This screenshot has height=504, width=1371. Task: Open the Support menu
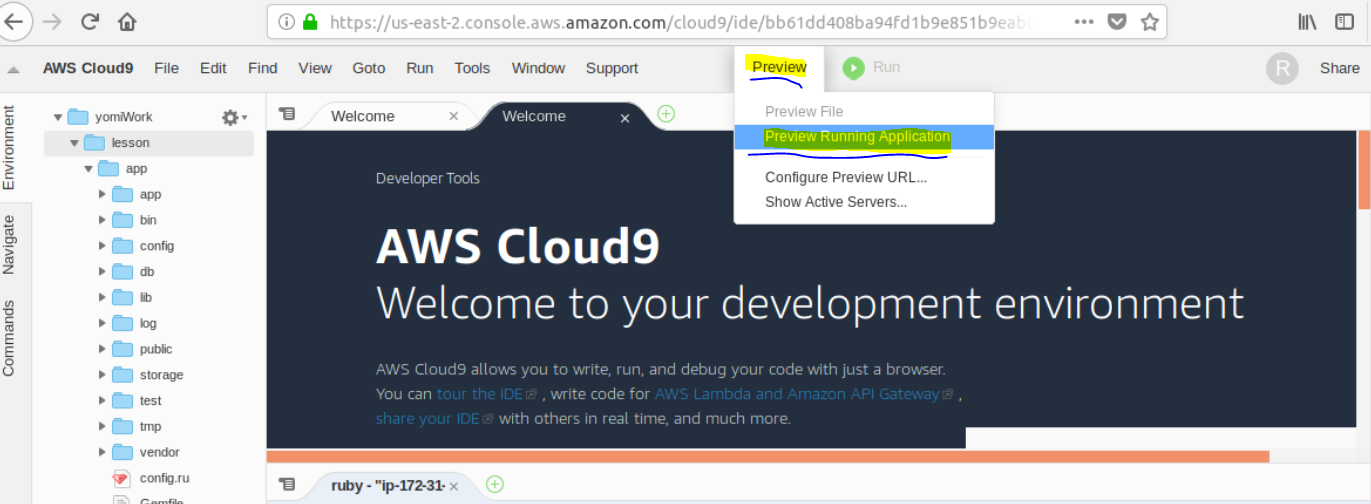[612, 68]
